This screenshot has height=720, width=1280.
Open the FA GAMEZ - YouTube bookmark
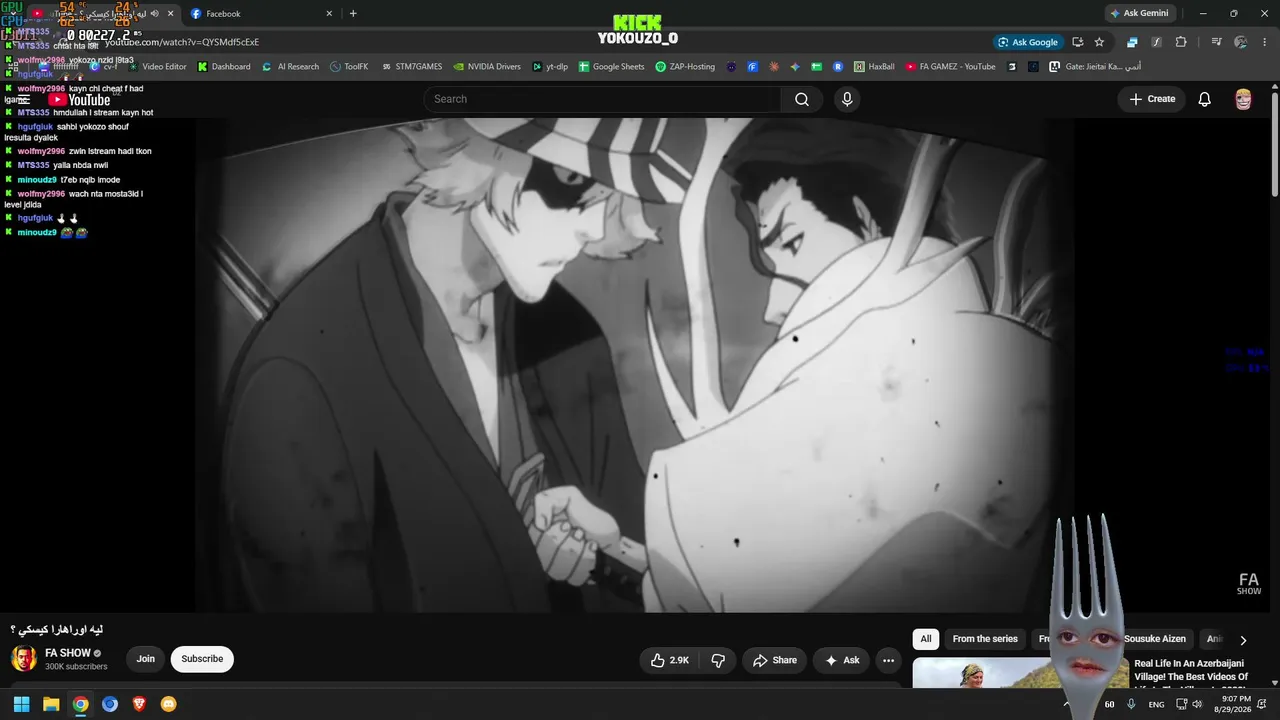[x=950, y=67]
